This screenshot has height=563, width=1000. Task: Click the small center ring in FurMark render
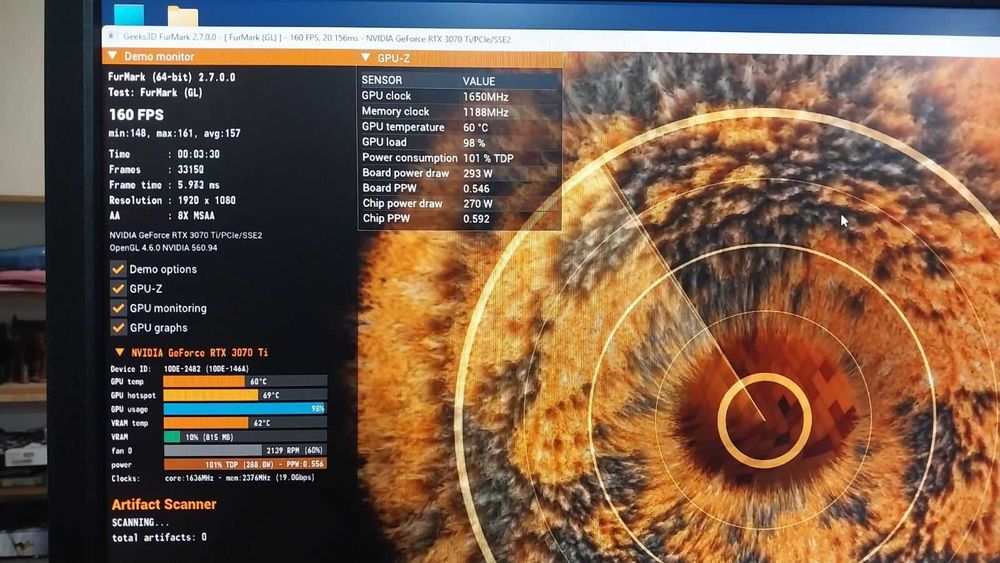pyautogui.click(x=764, y=420)
